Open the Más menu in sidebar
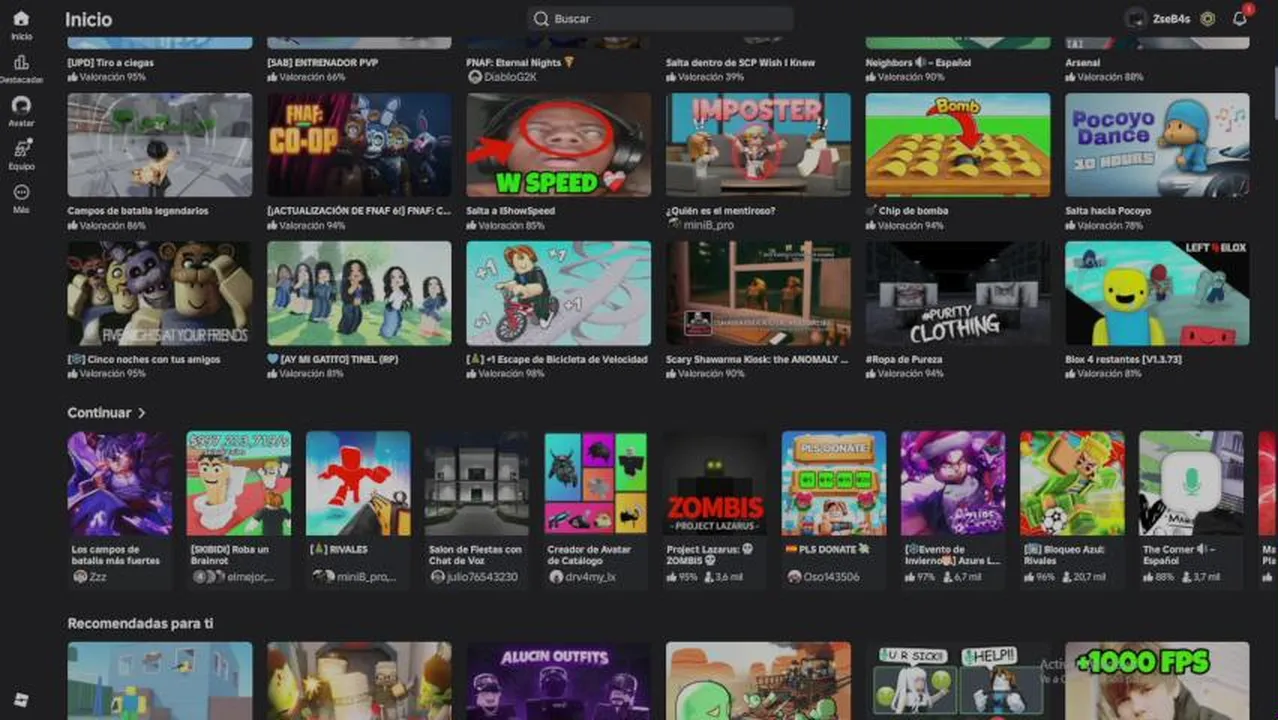The image size is (1278, 720). 21,192
